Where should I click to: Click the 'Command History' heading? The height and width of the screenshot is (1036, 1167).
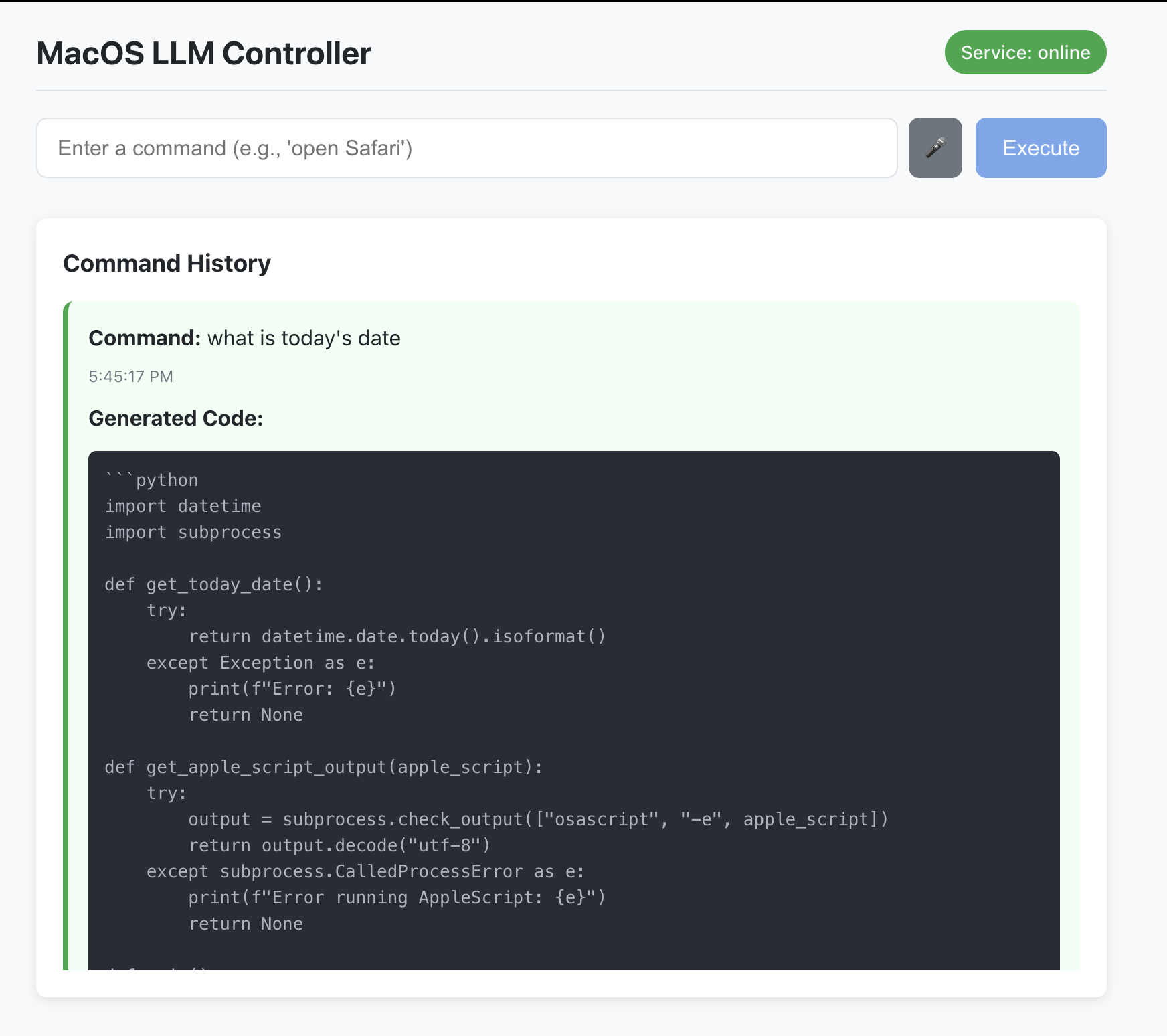(x=167, y=264)
